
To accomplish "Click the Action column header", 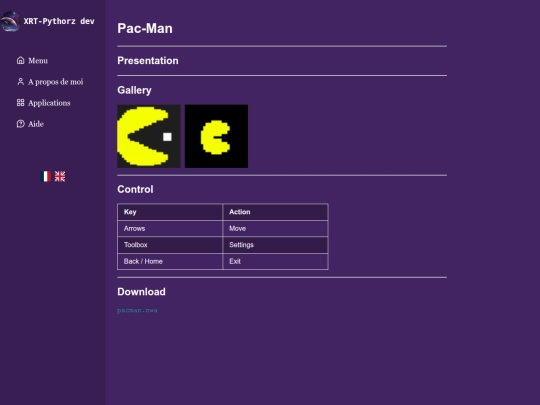I will pos(276,212).
